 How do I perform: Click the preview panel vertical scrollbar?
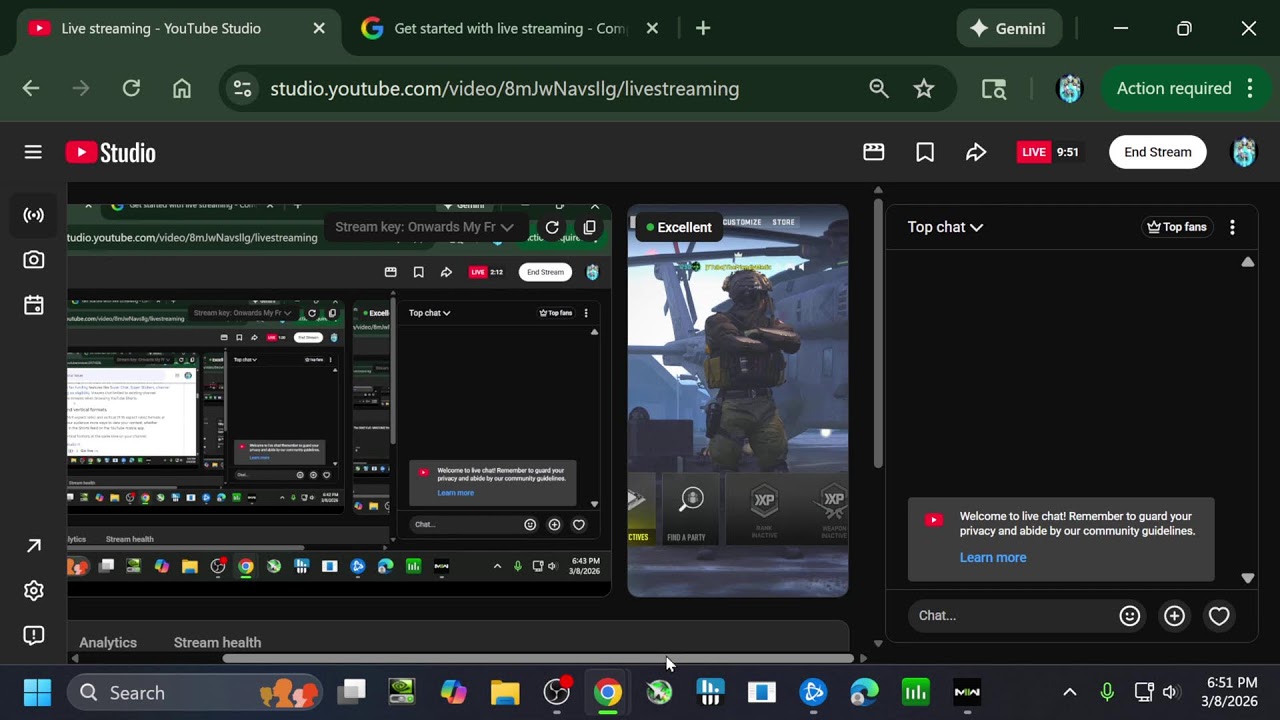[878, 332]
